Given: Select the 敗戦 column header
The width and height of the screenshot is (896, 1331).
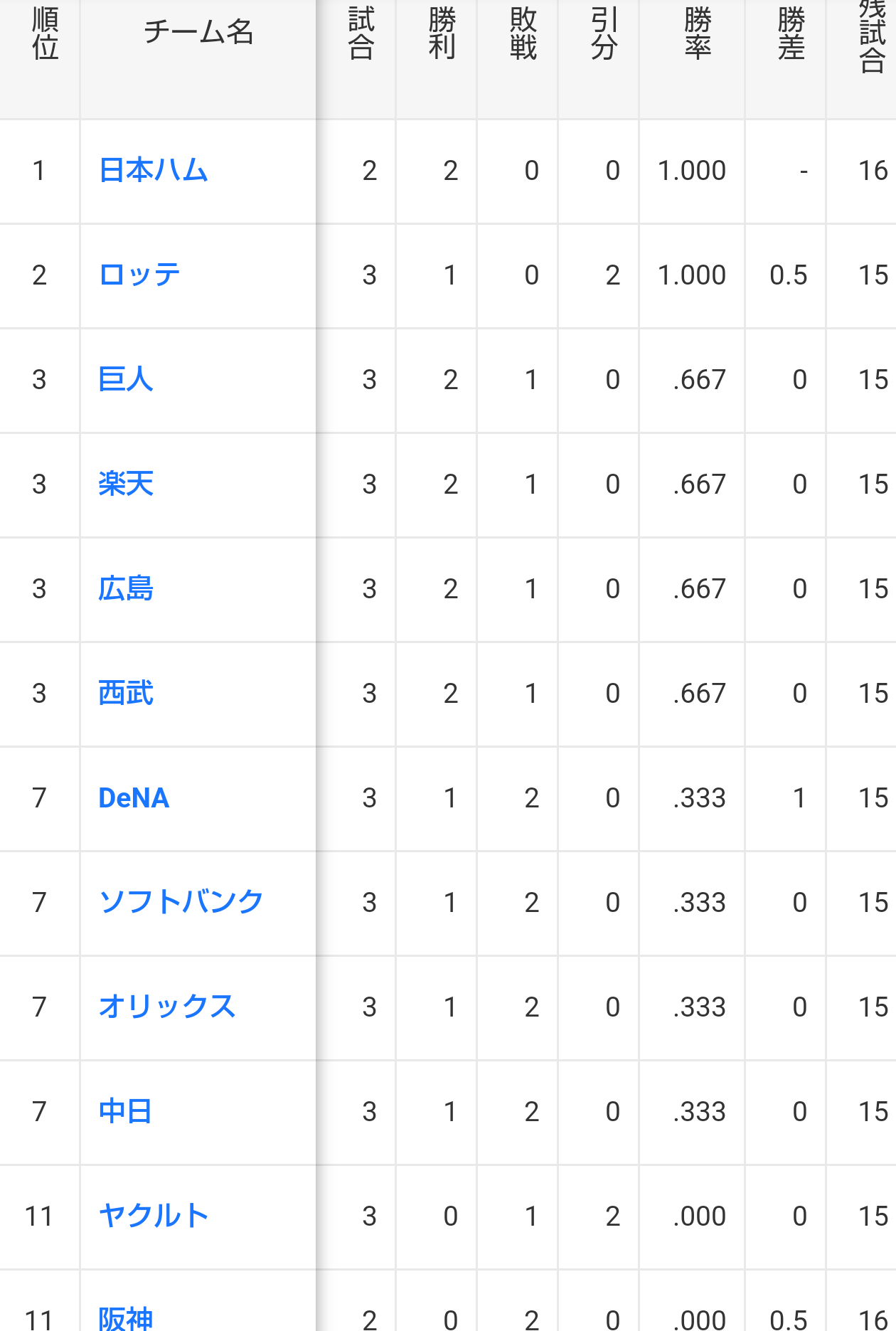Looking at the screenshot, I should coord(523,34).
